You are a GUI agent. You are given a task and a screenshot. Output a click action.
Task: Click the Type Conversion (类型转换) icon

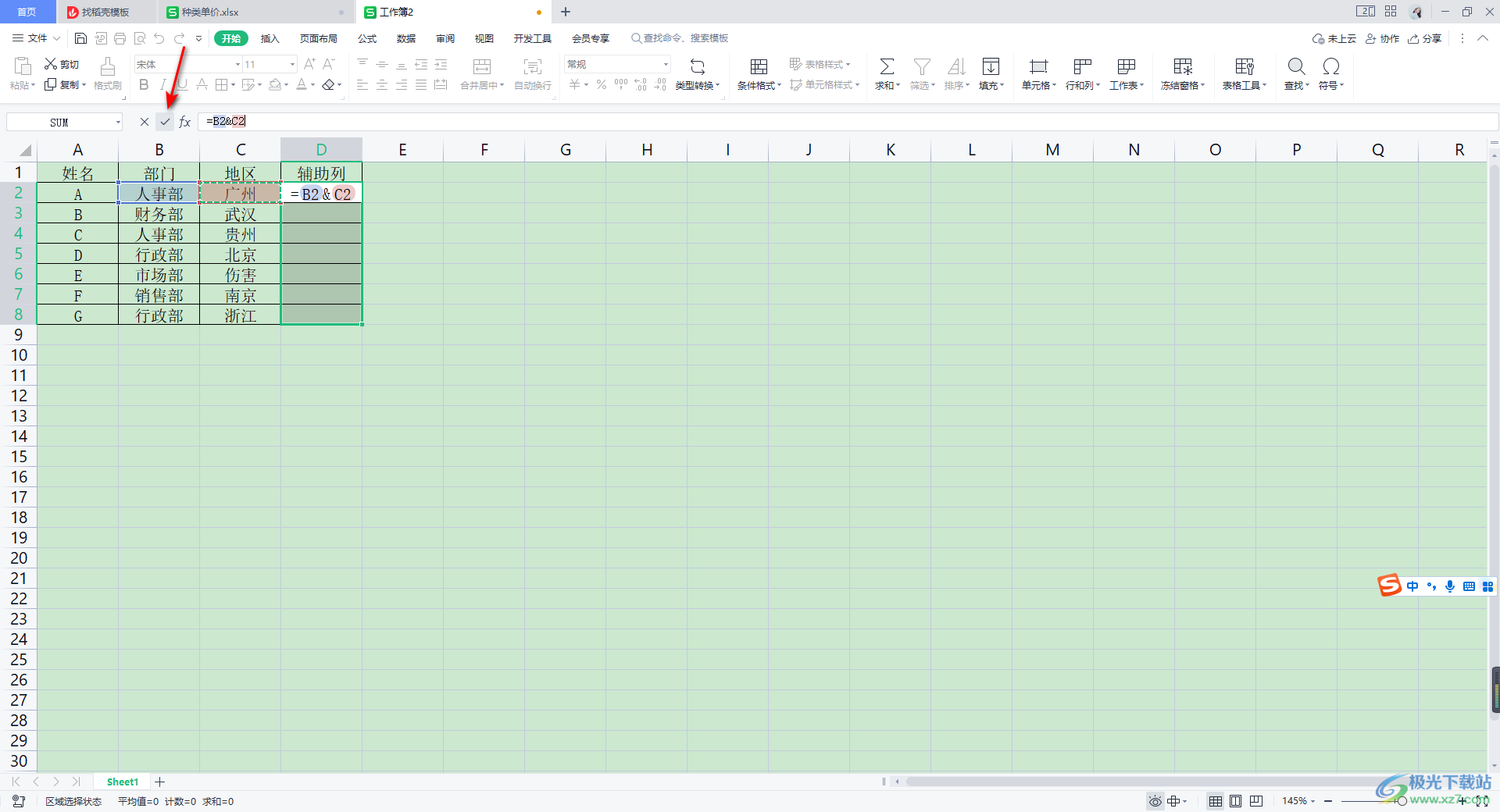[698, 67]
